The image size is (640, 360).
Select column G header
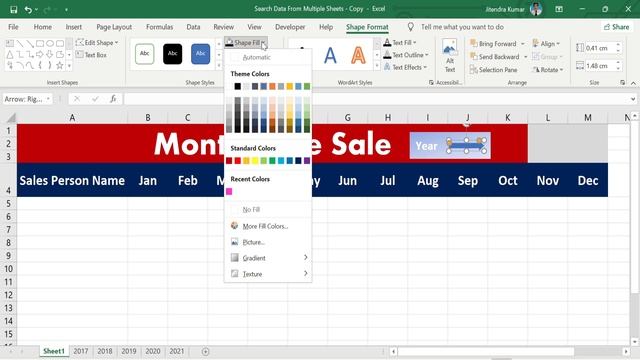(347, 118)
